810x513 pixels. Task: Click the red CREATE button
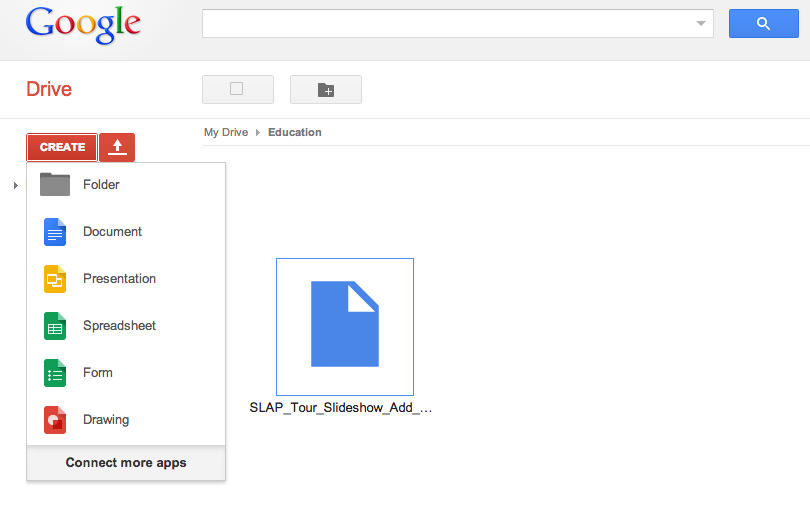[62, 147]
